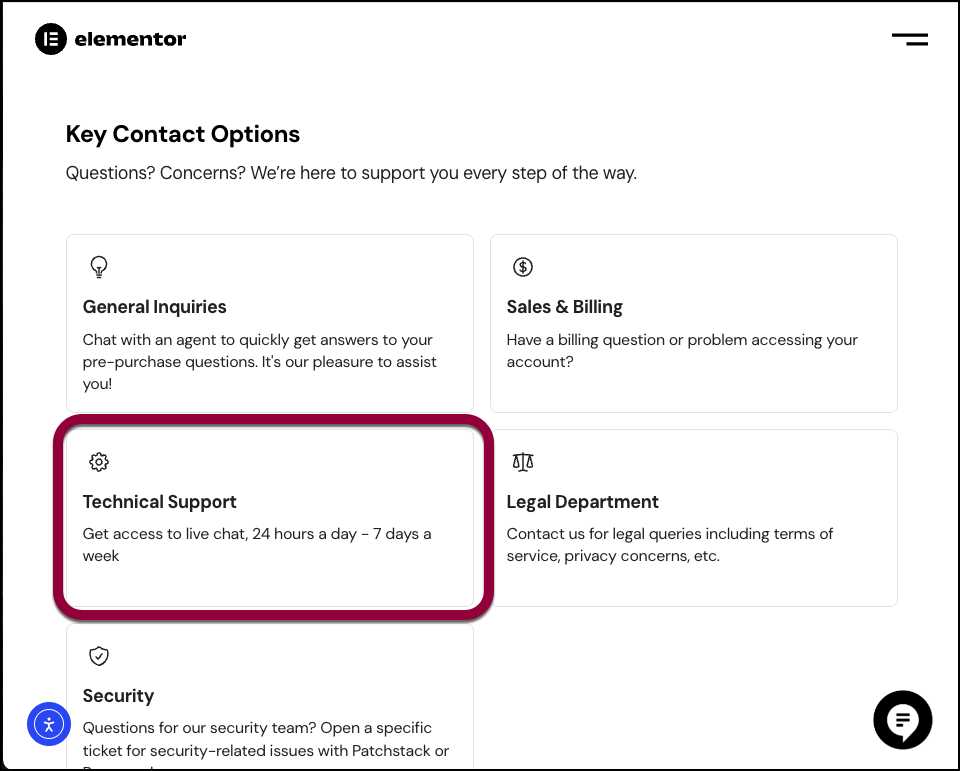Screen dimensions: 960x771
Task: Open the Security heading
Action: pyautogui.click(x=118, y=696)
